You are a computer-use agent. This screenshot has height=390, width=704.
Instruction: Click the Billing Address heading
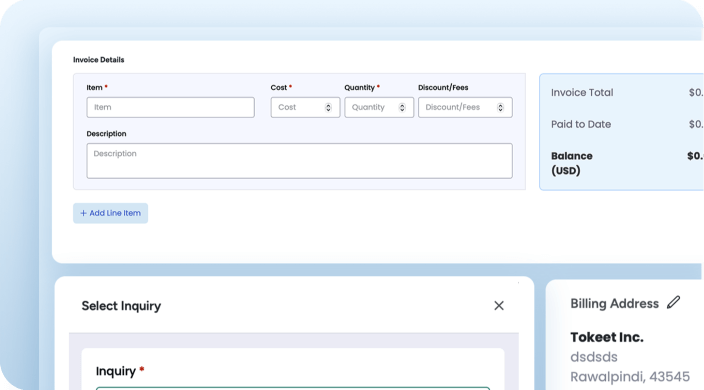coord(614,303)
